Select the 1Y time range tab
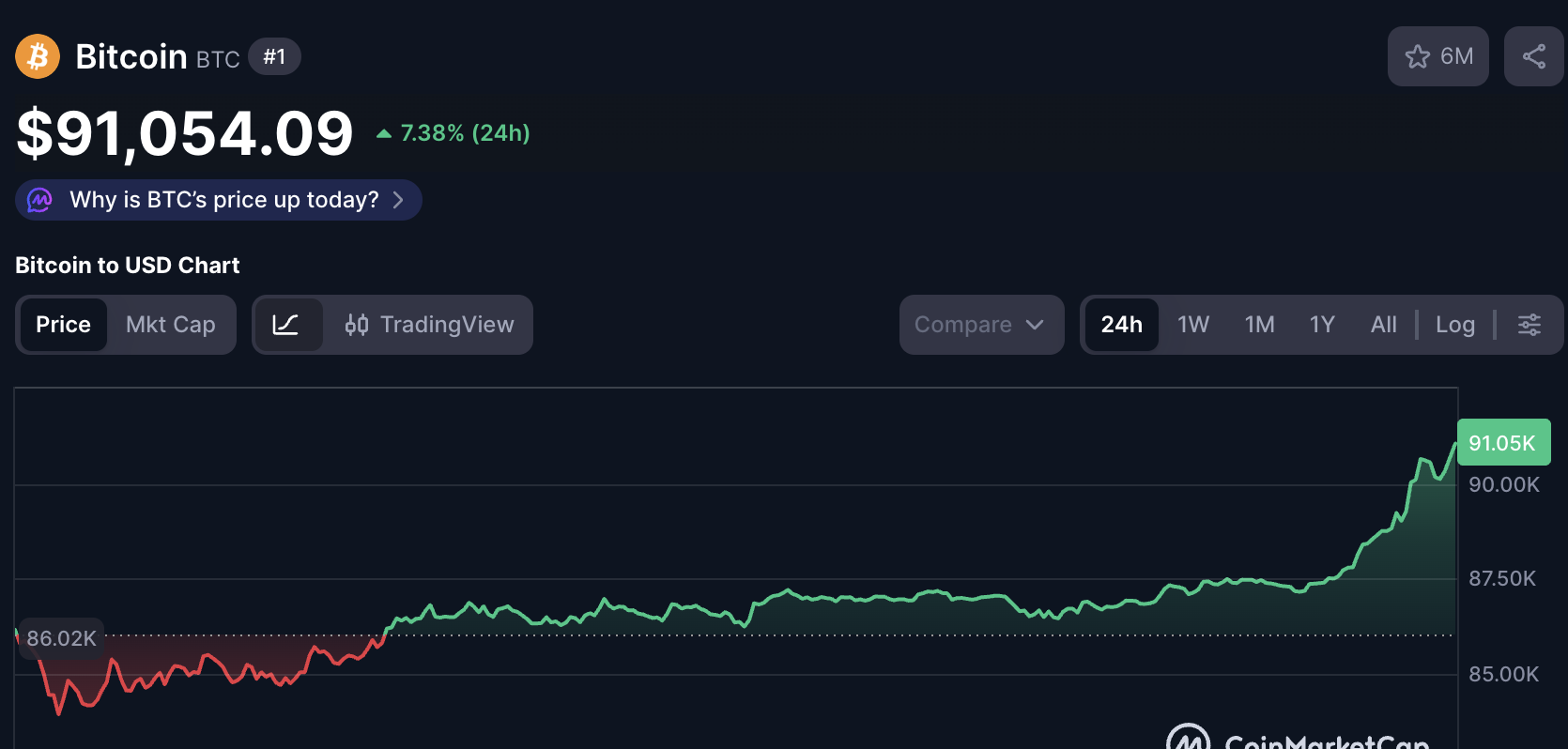The width and height of the screenshot is (1568, 749). pyautogui.click(x=1322, y=325)
